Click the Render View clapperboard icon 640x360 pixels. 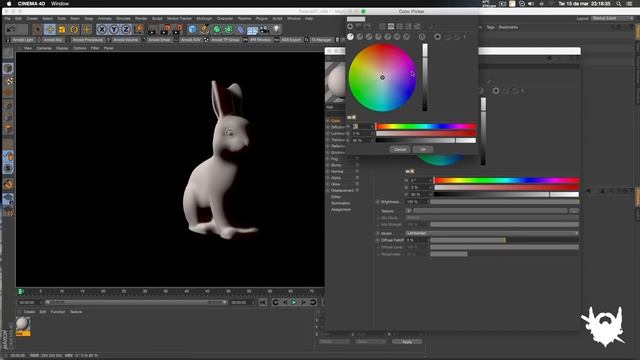click(x=152, y=29)
